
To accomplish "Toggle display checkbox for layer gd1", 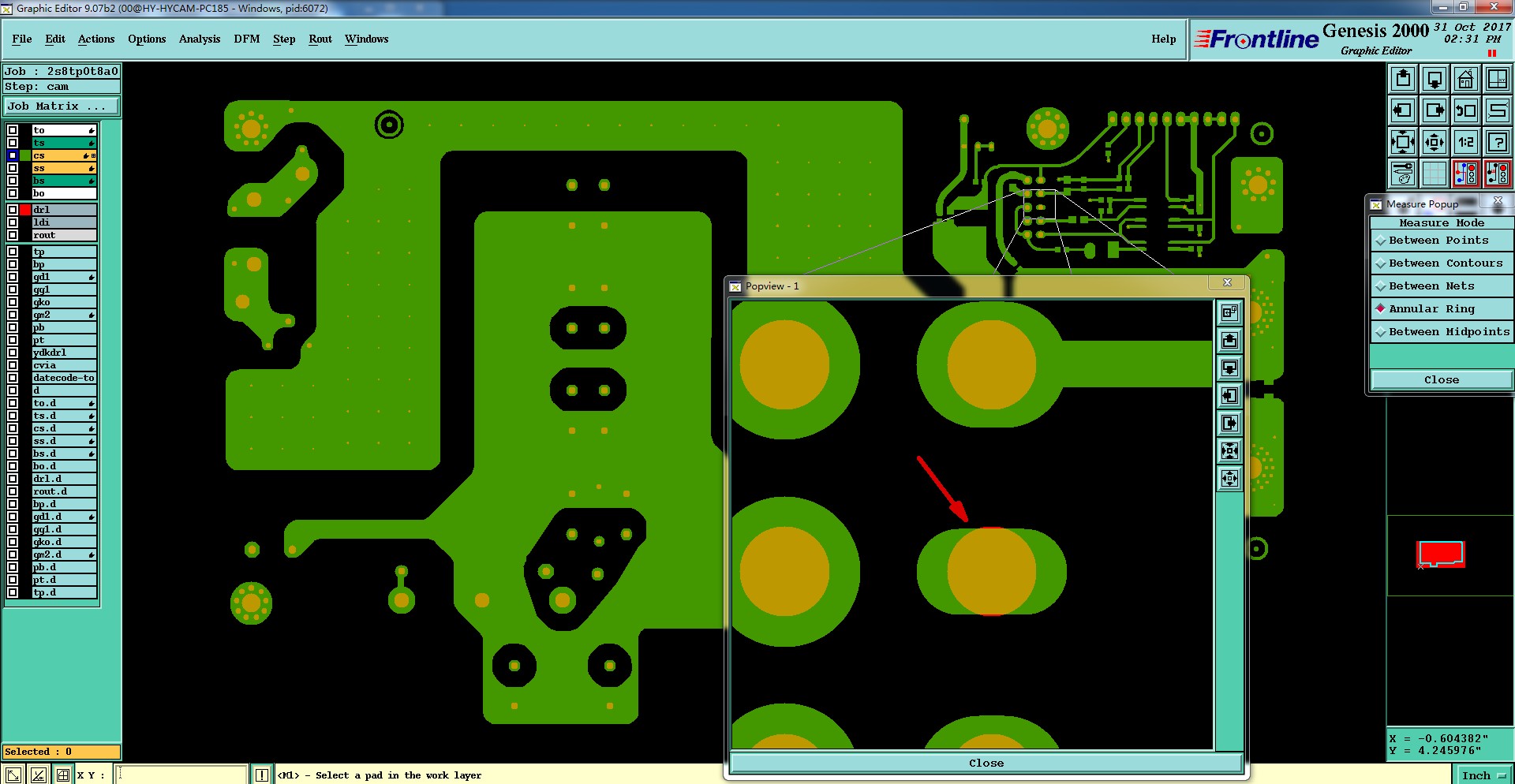I will (13, 277).
